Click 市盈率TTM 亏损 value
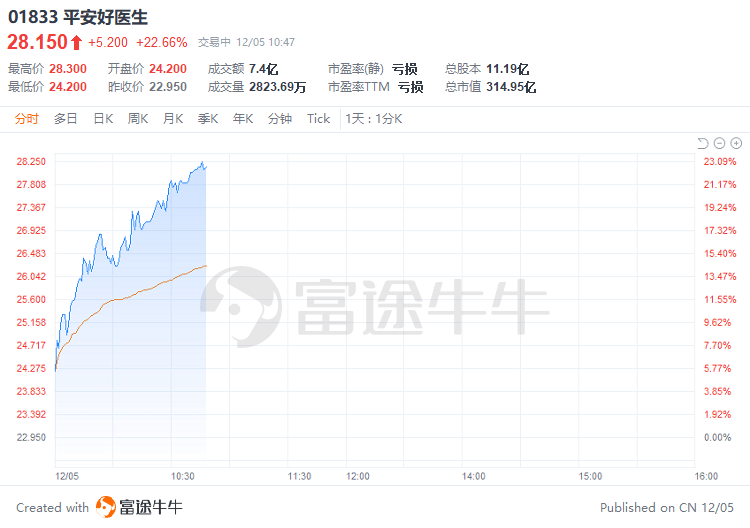 click(410, 87)
